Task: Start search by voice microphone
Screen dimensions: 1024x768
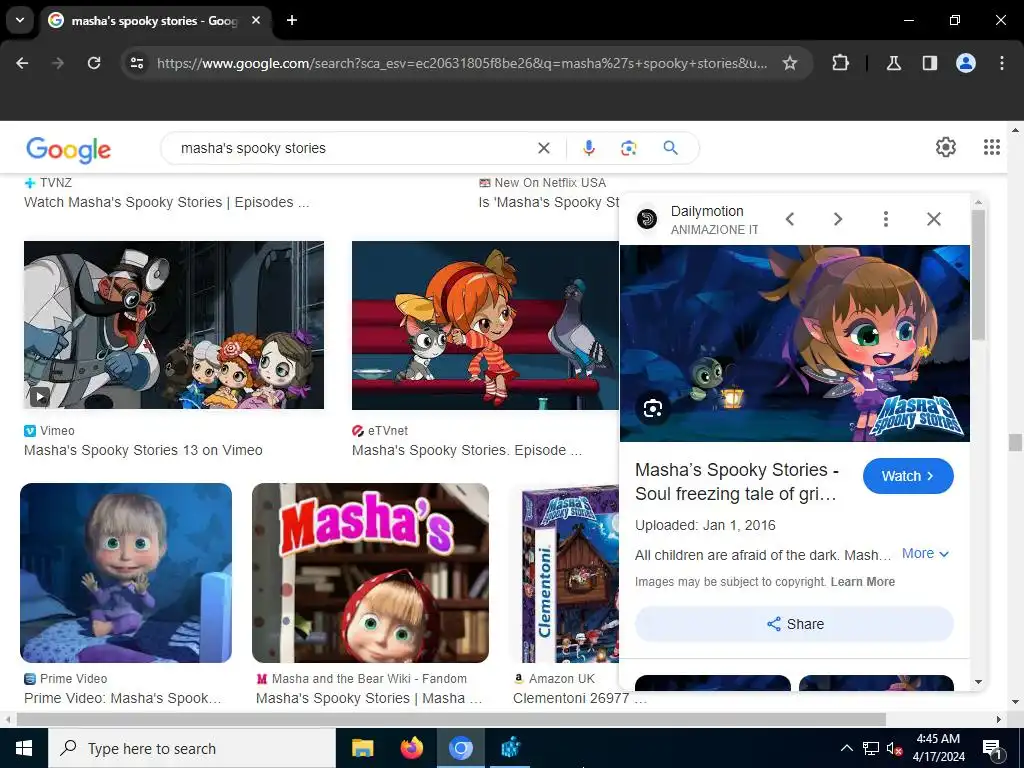Action: coord(588,148)
